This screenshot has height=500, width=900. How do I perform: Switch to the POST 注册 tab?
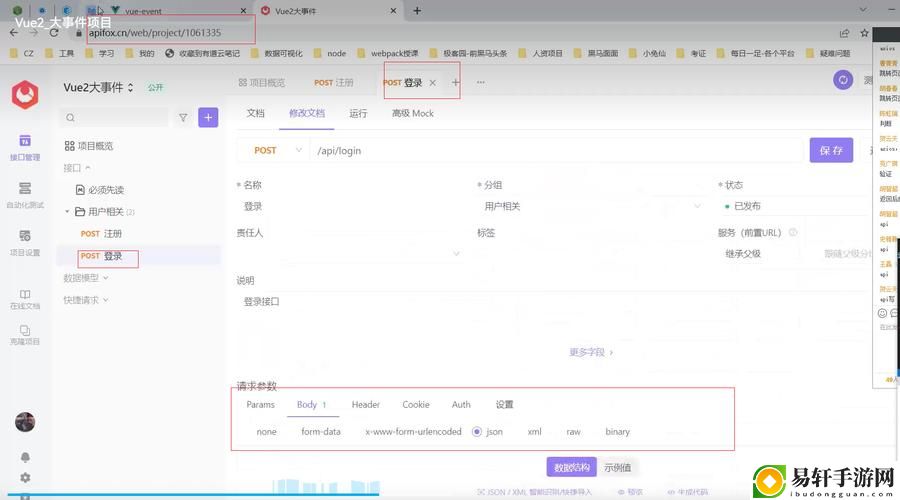[x=333, y=83]
